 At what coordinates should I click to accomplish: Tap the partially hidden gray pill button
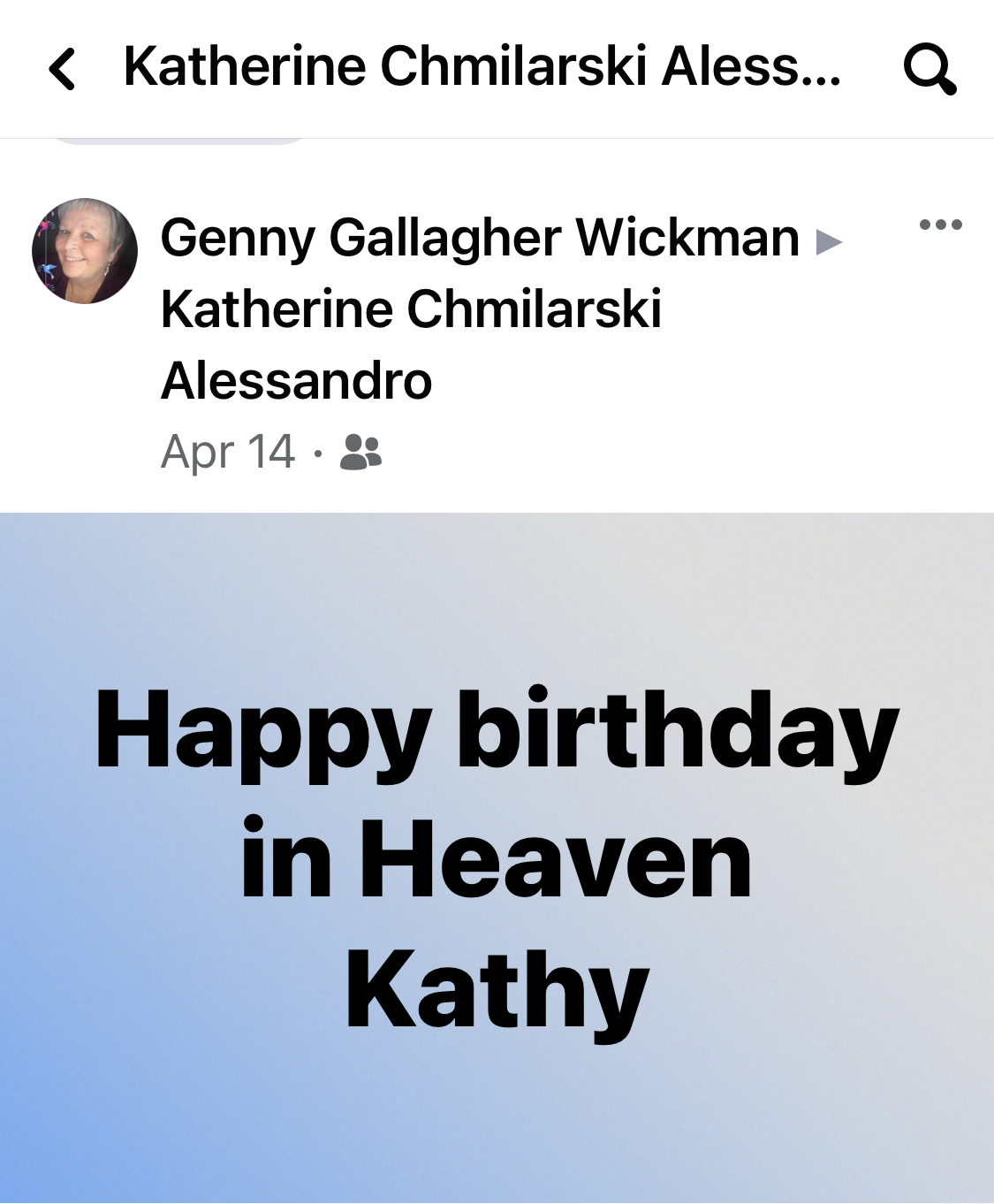(177, 141)
